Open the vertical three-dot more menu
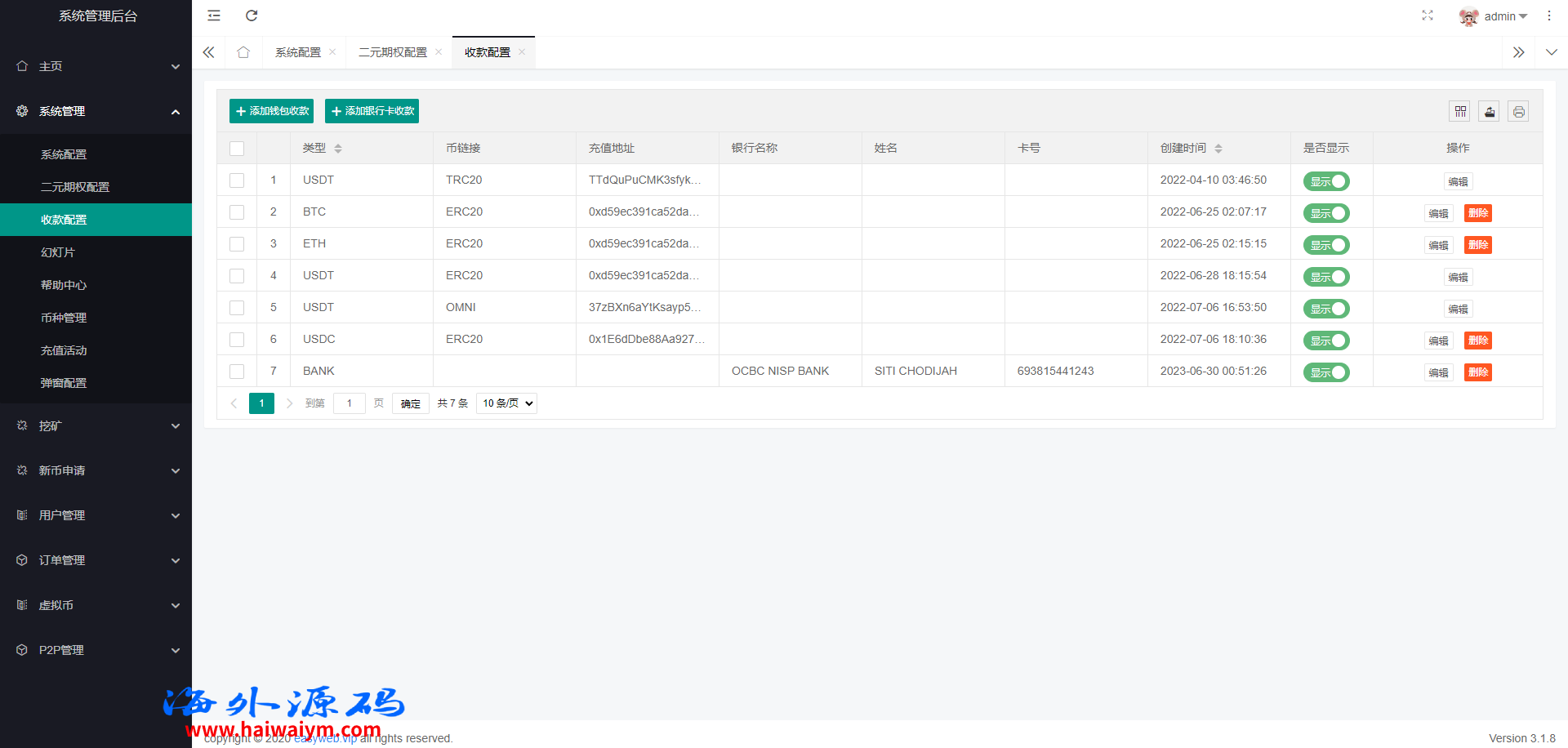This screenshot has width=1568, height=748. [x=1548, y=16]
